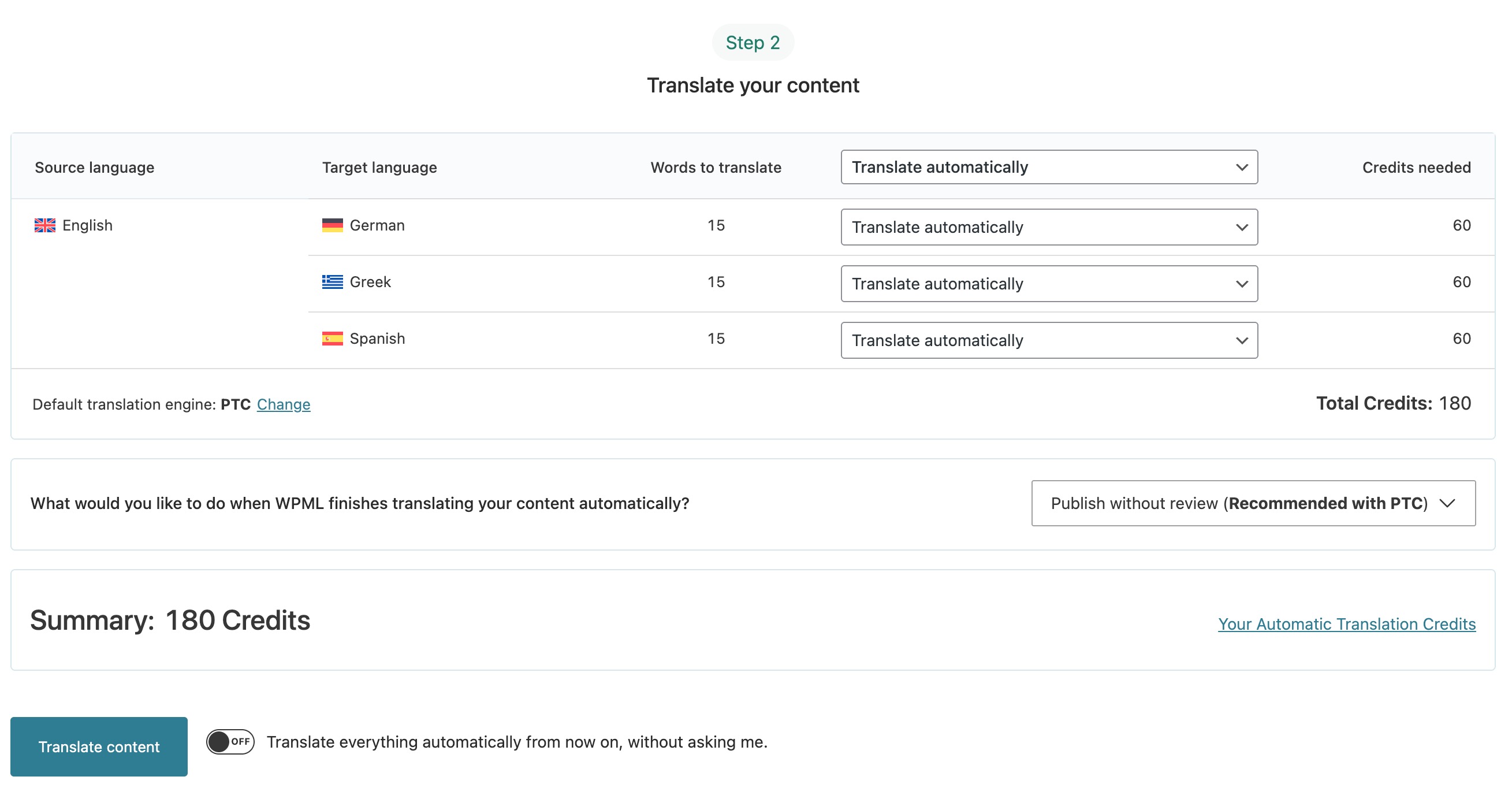
Task: Click the Target language column header
Action: tap(379, 168)
